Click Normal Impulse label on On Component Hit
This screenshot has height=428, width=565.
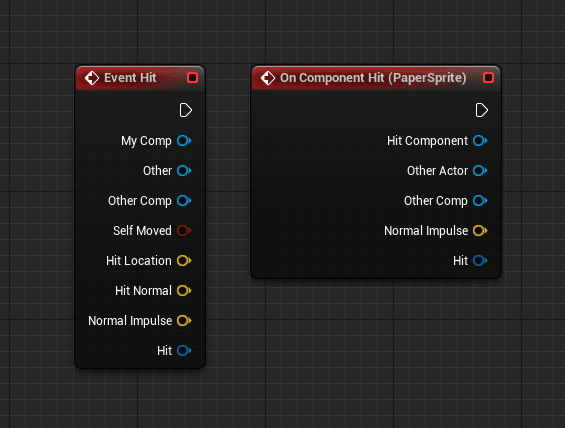pos(426,231)
